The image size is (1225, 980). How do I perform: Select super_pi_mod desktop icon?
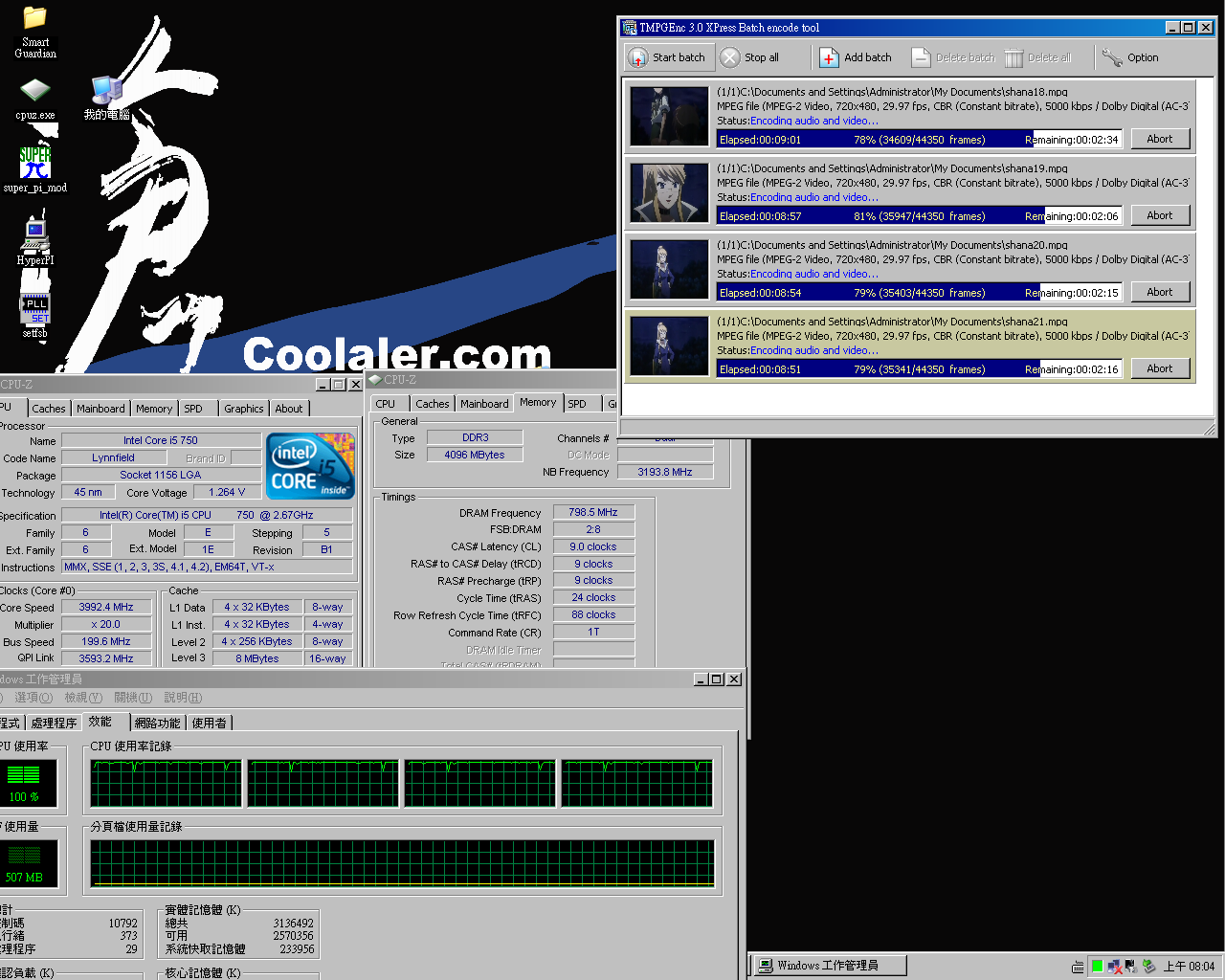(x=35, y=169)
